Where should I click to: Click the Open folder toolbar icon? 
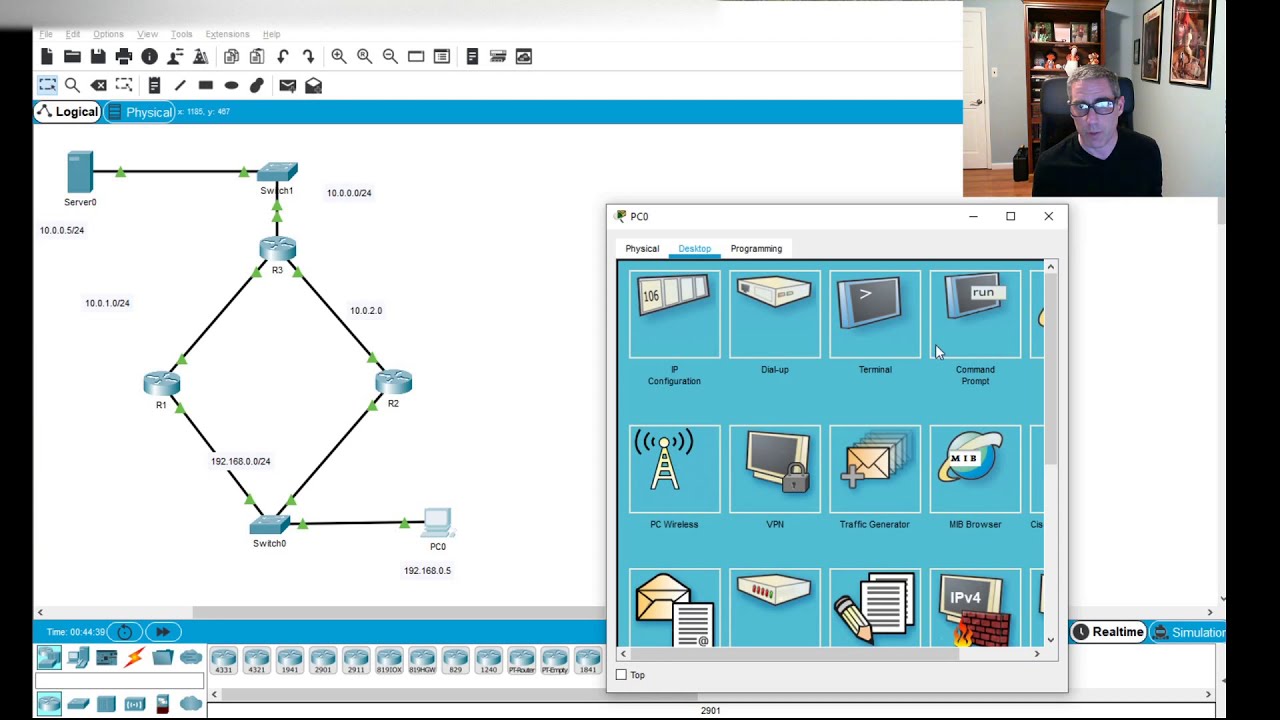72,57
